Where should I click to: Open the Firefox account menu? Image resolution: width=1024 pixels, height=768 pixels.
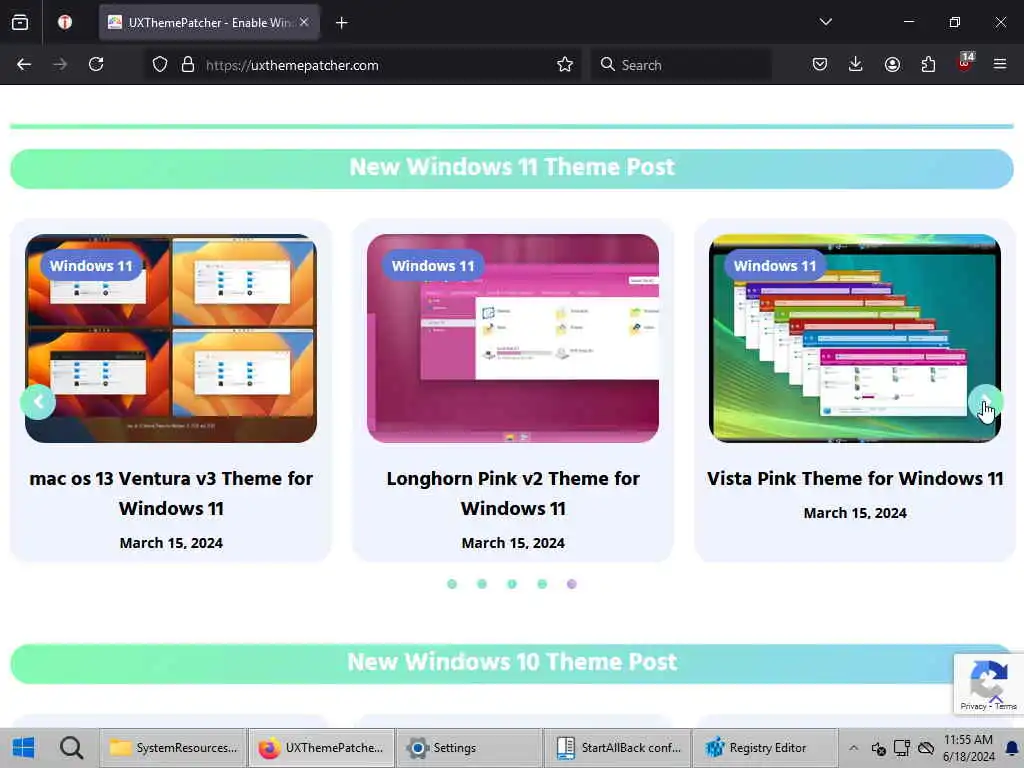coord(892,64)
